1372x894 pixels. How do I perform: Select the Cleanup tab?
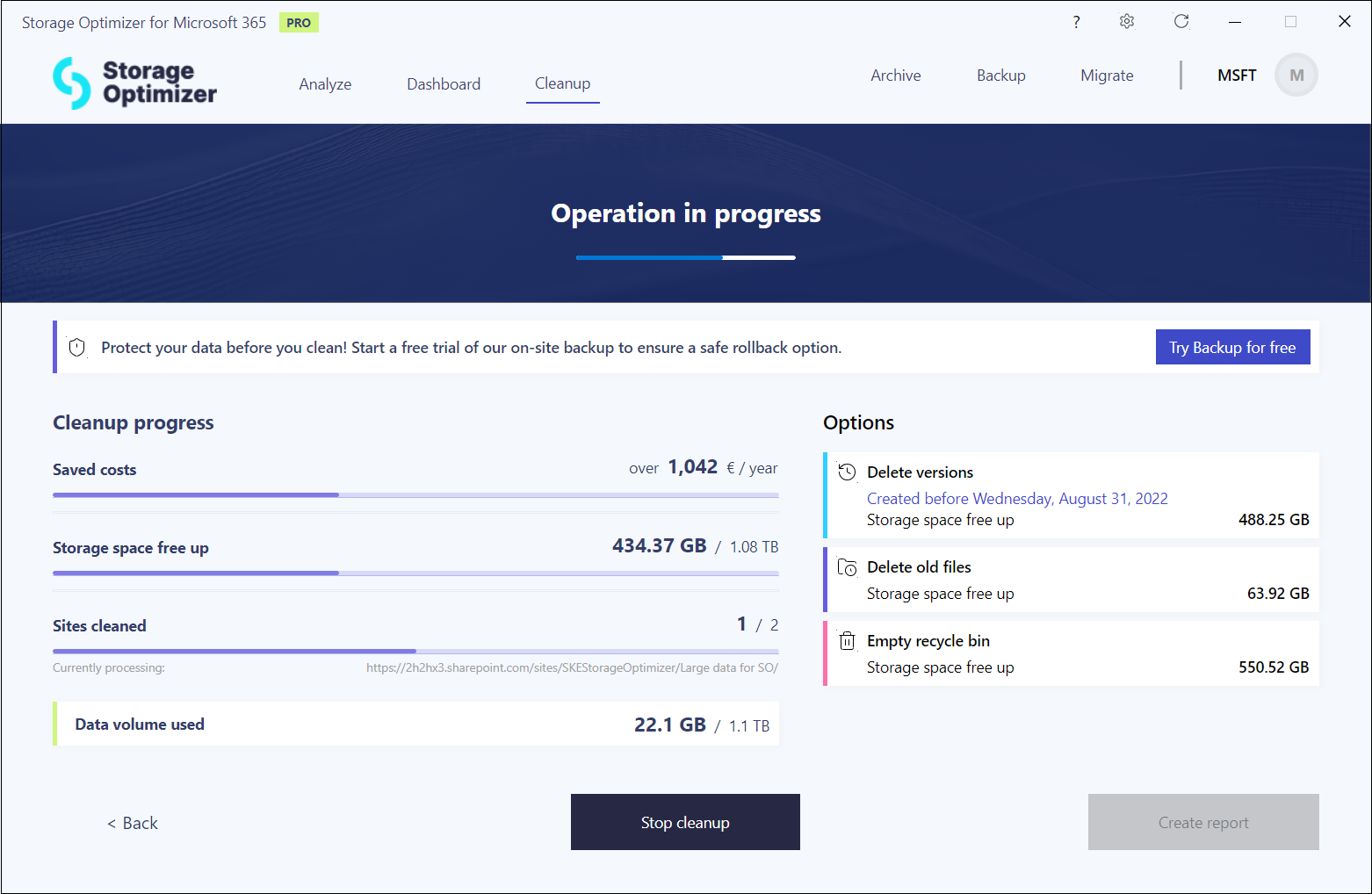[562, 83]
